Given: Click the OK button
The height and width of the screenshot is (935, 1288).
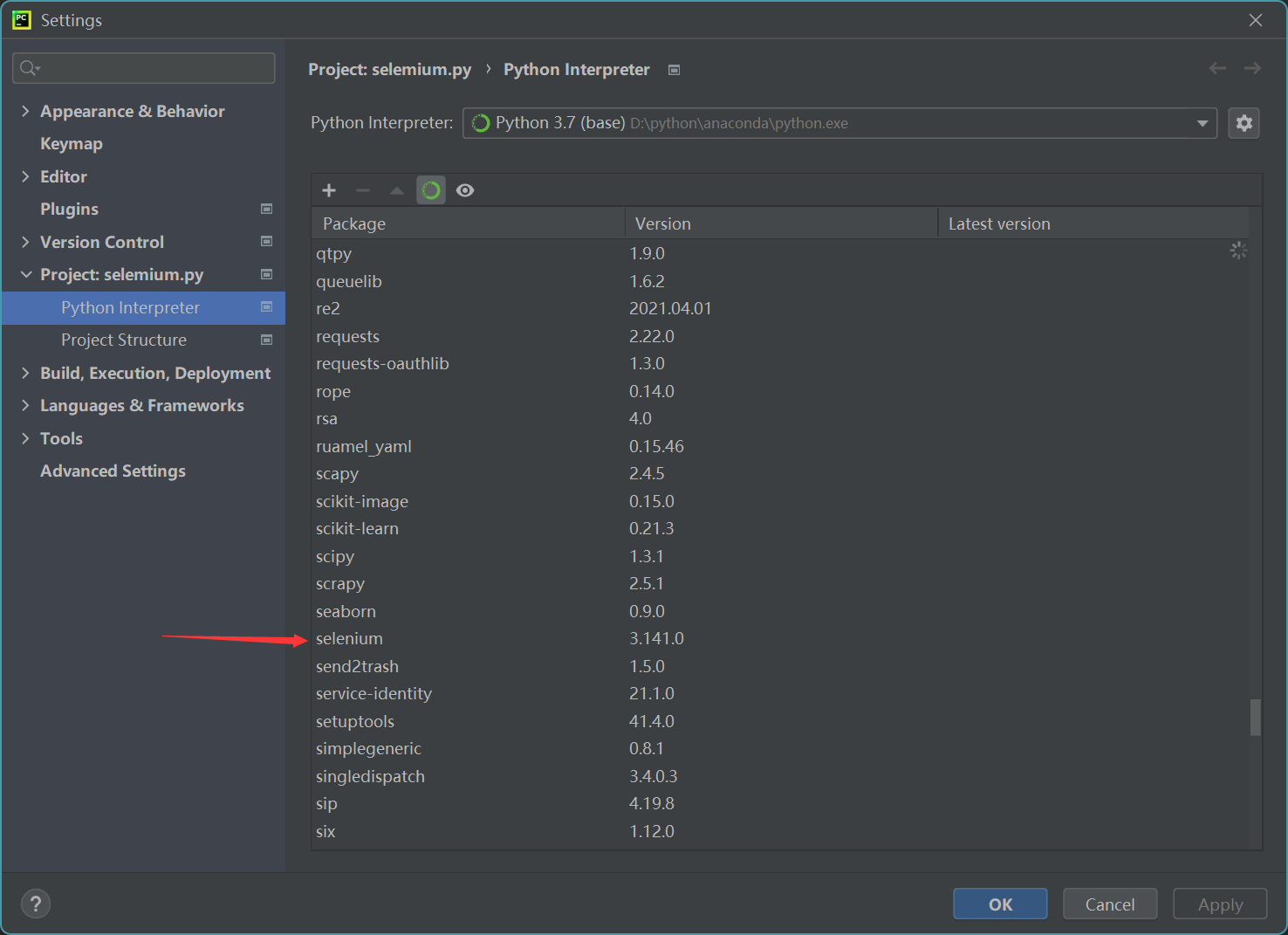Looking at the screenshot, I should click(x=1000, y=904).
